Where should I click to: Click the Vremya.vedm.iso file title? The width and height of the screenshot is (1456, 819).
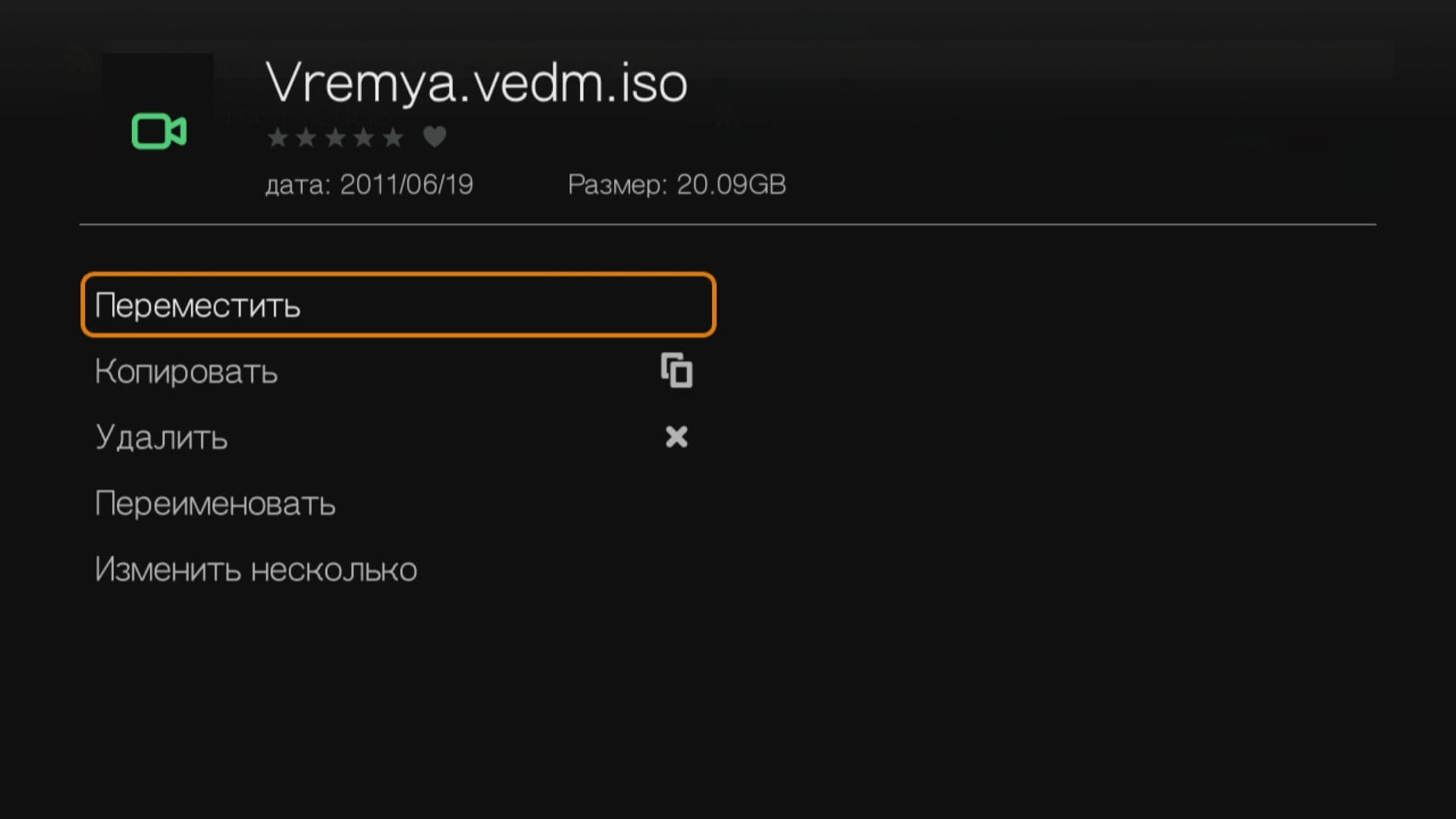pyautogui.click(x=476, y=82)
